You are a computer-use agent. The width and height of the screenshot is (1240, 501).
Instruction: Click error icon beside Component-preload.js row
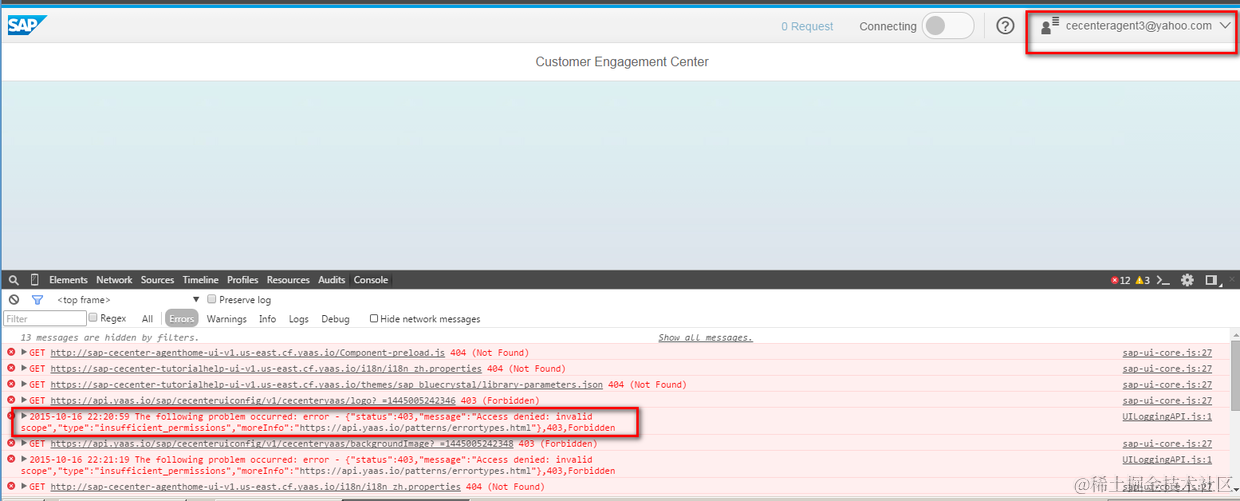11,353
